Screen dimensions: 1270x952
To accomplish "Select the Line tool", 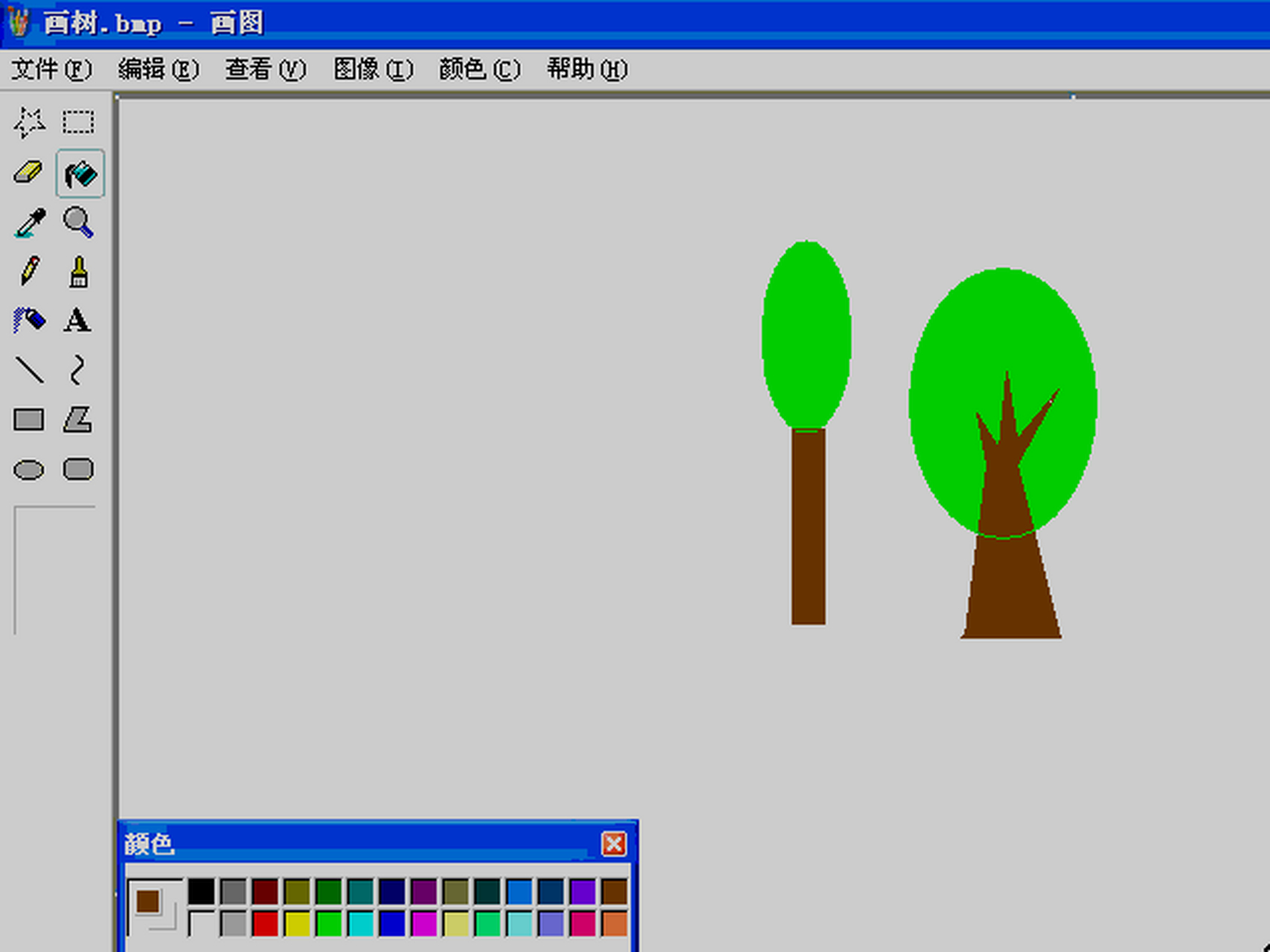I will click(x=28, y=370).
